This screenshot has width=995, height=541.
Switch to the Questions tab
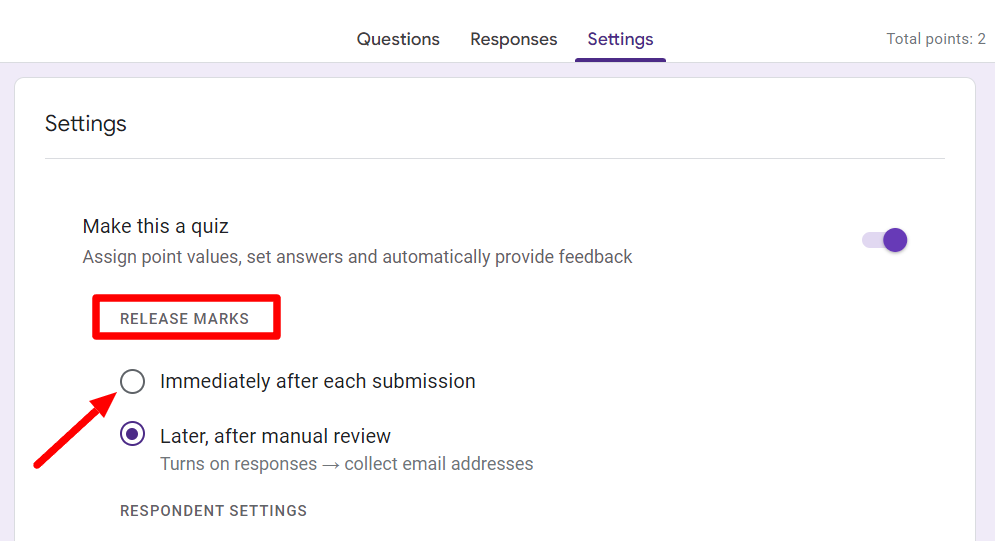(x=398, y=39)
